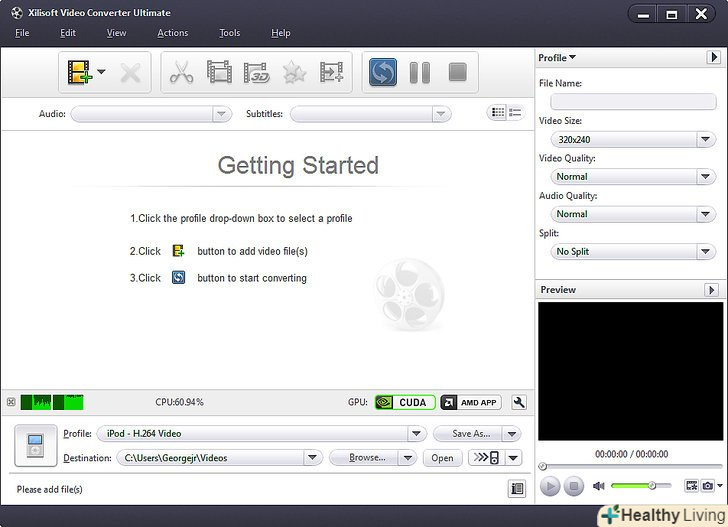The height and width of the screenshot is (527, 728).
Task: Click the Effects star icon
Action: coord(294,72)
